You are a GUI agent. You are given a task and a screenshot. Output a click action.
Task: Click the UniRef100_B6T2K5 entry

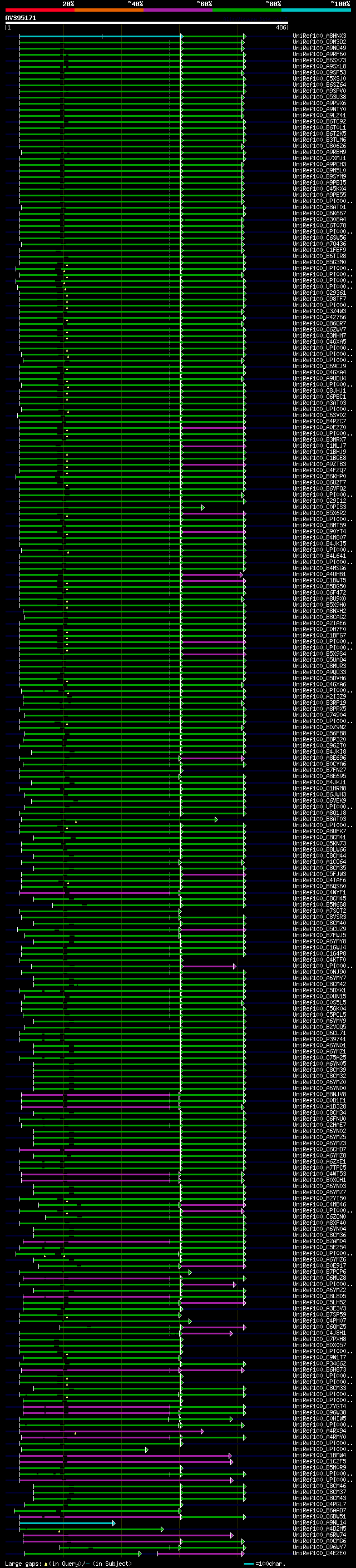click(x=319, y=134)
